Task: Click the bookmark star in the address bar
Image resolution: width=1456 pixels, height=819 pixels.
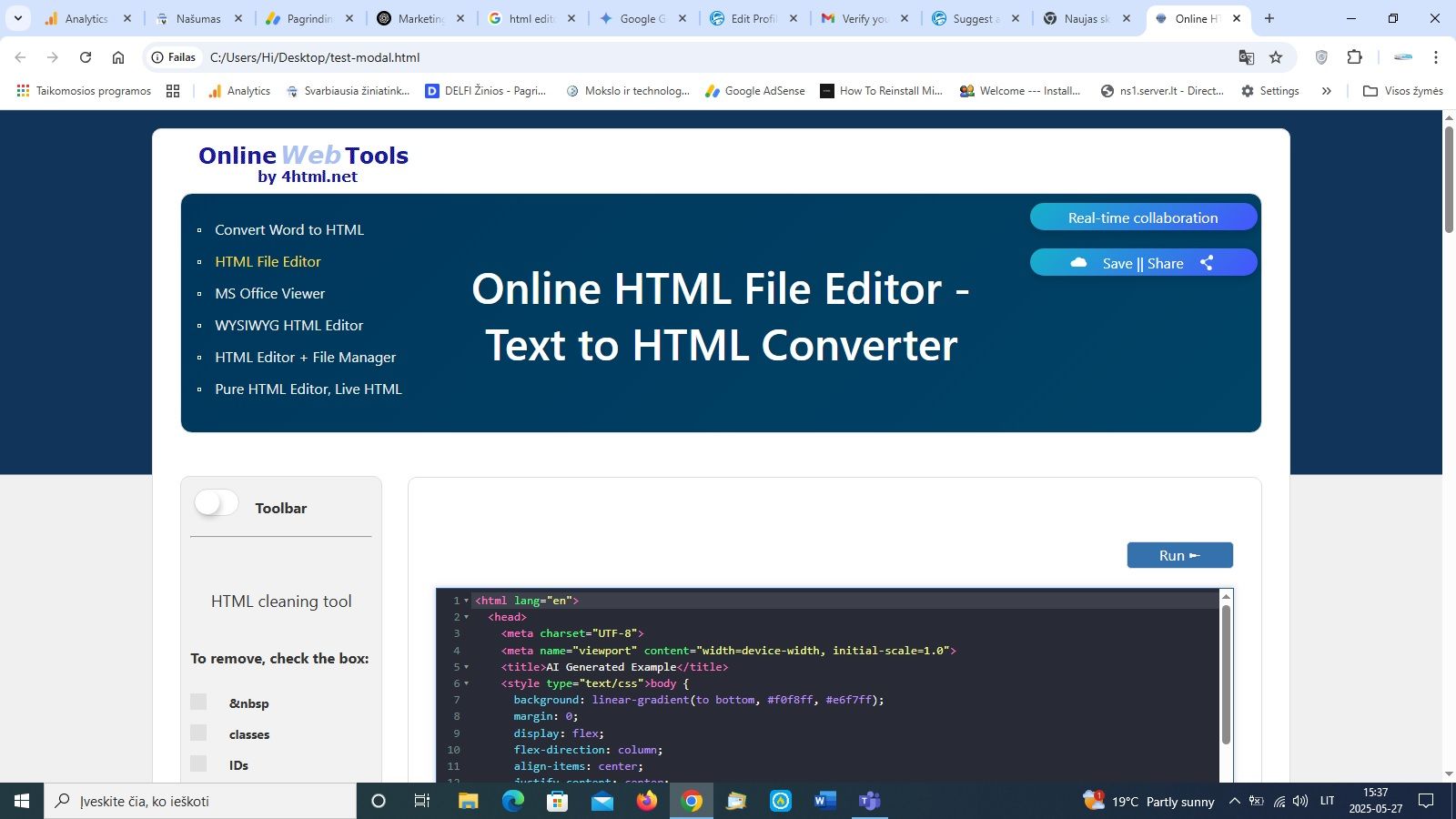Action: (x=1277, y=56)
